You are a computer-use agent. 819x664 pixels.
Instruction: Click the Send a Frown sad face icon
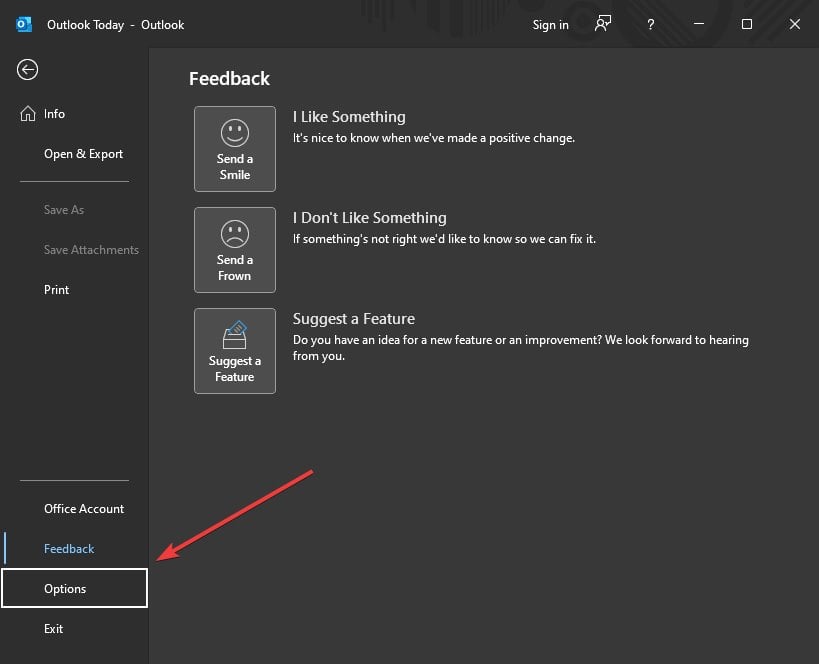234,234
